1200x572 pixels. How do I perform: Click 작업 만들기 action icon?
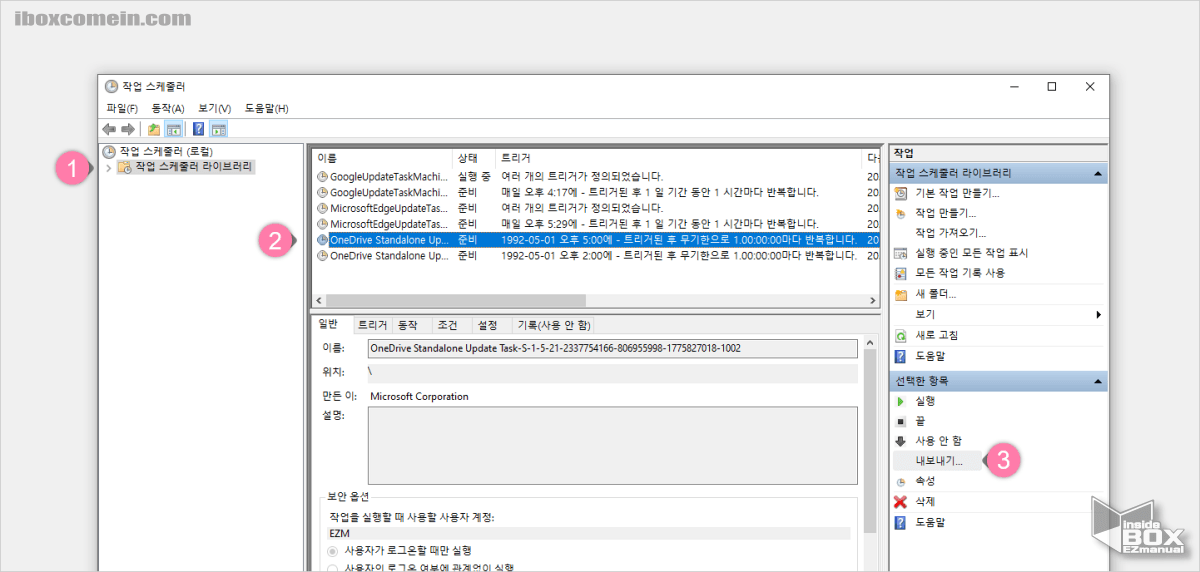901,213
